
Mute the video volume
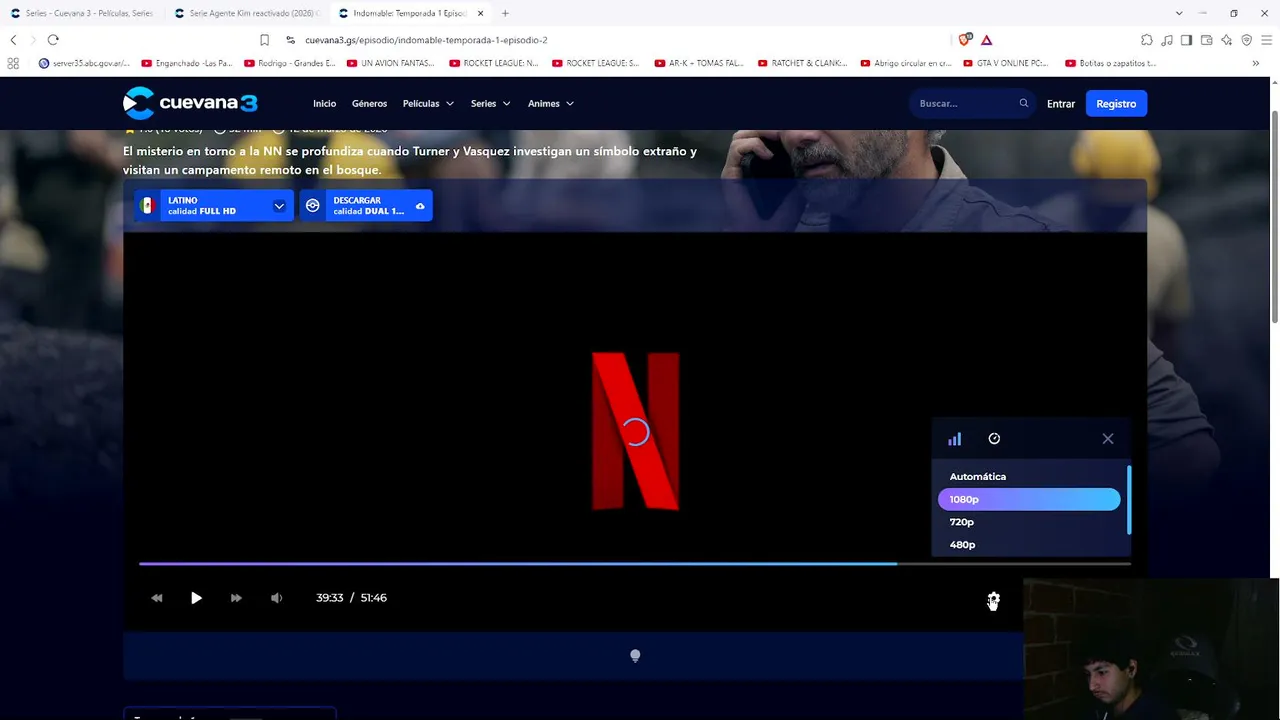click(277, 598)
